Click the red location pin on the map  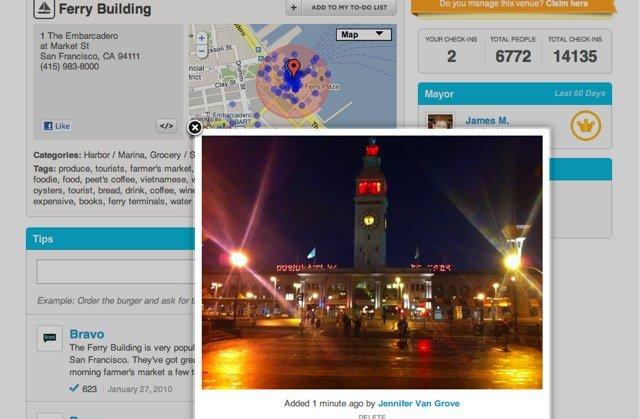point(293,68)
